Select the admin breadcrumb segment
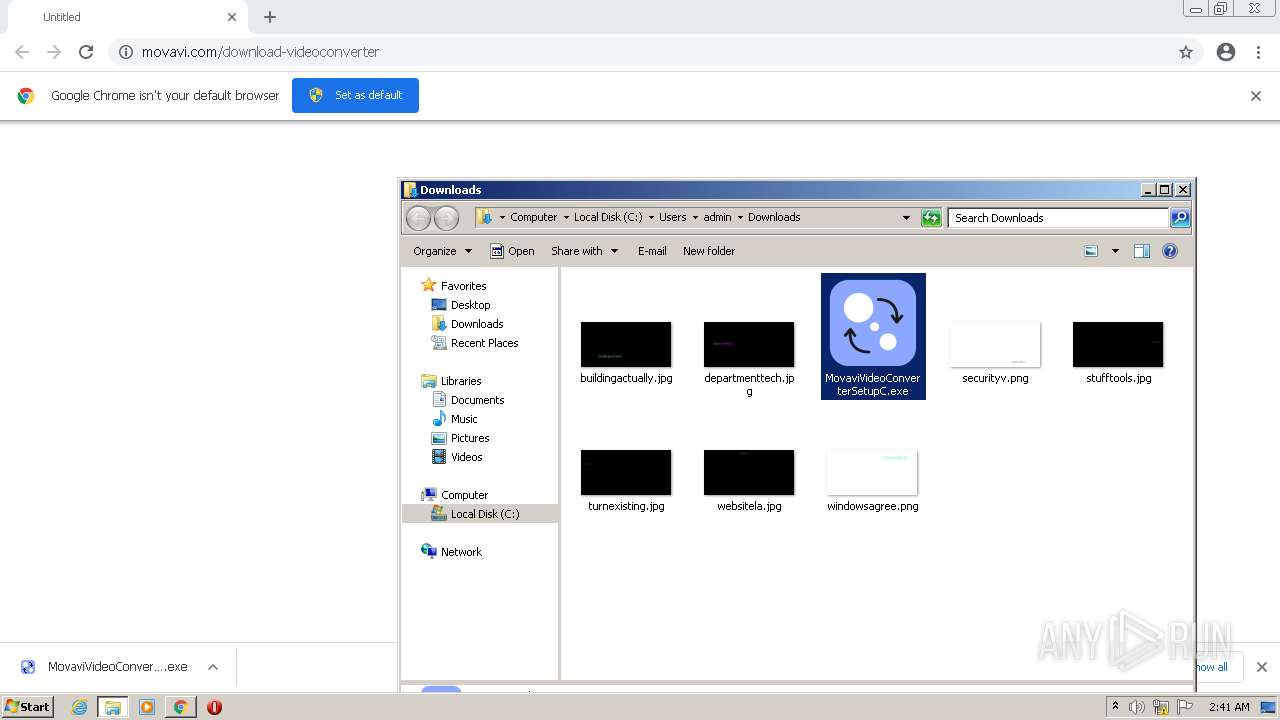The height and width of the screenshot is (720, 1280). click(x=717, y=217)
